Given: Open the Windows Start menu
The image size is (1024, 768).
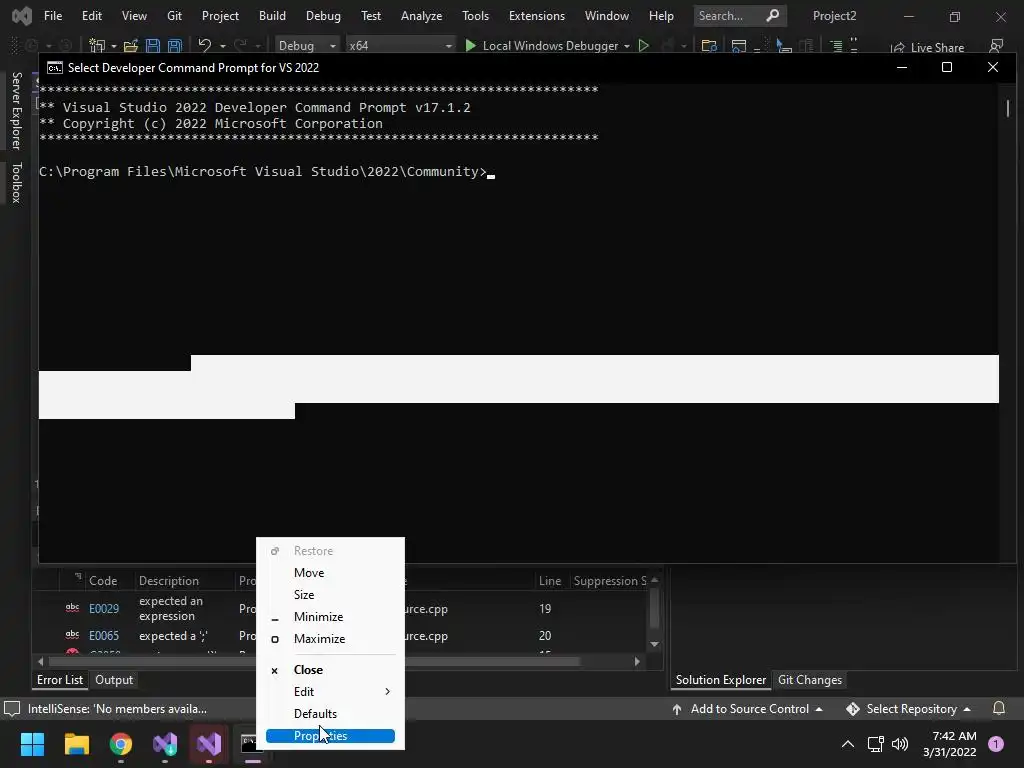Looking at the screenshot, I should pos(32,744).
